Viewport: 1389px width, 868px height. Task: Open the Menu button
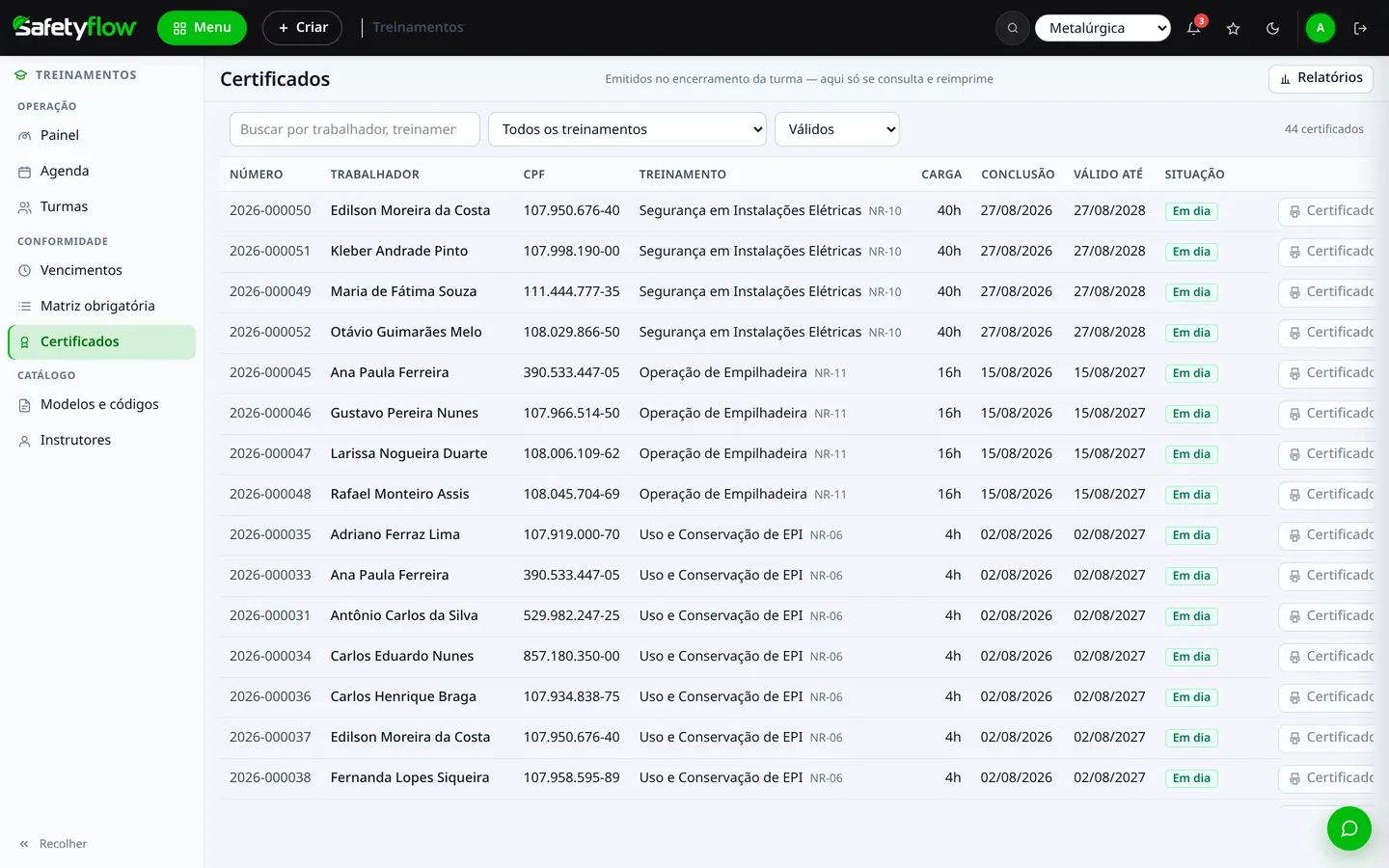click(x=202, y=28)
